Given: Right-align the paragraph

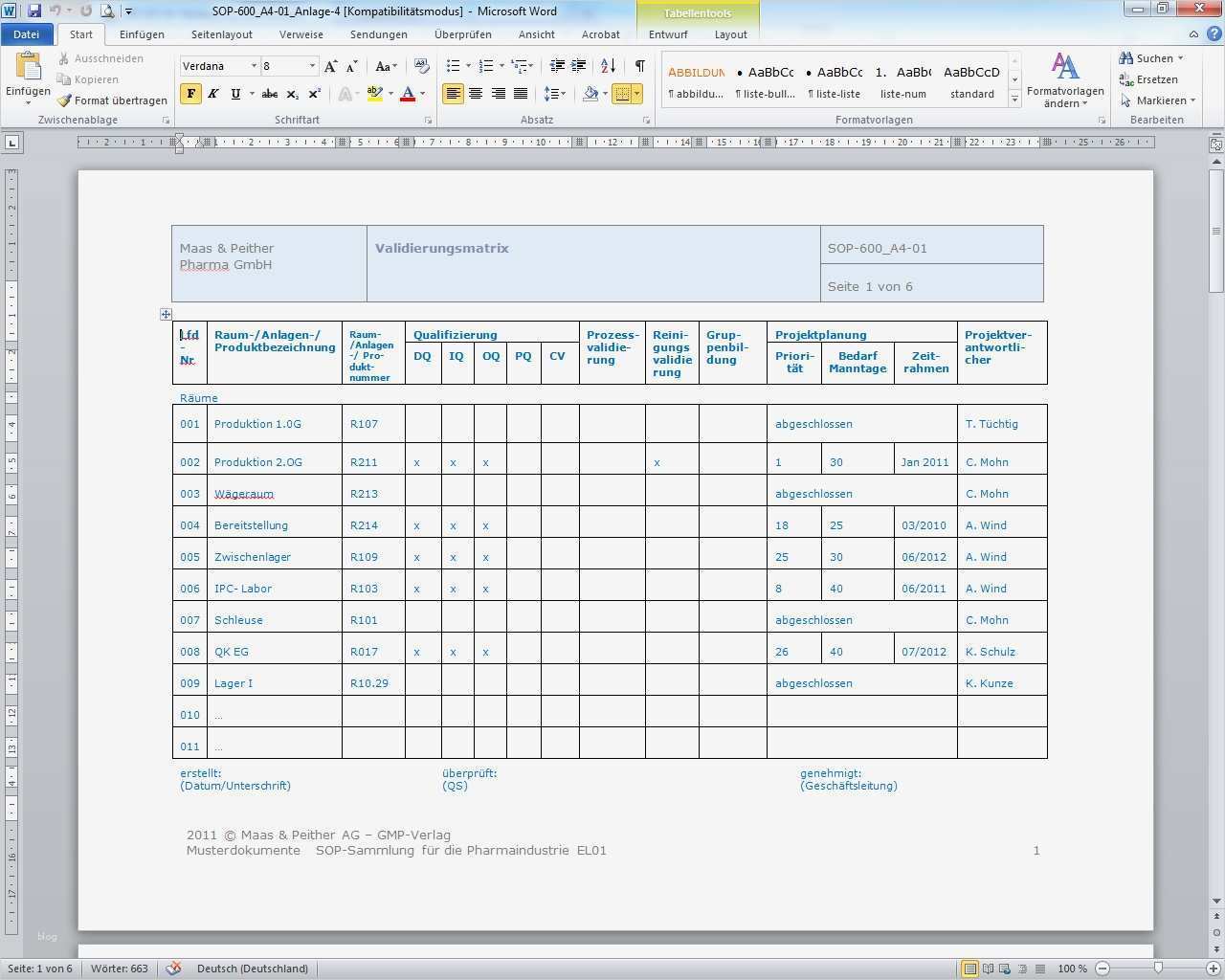Looking at the screenshot, I should pos(498,94).
